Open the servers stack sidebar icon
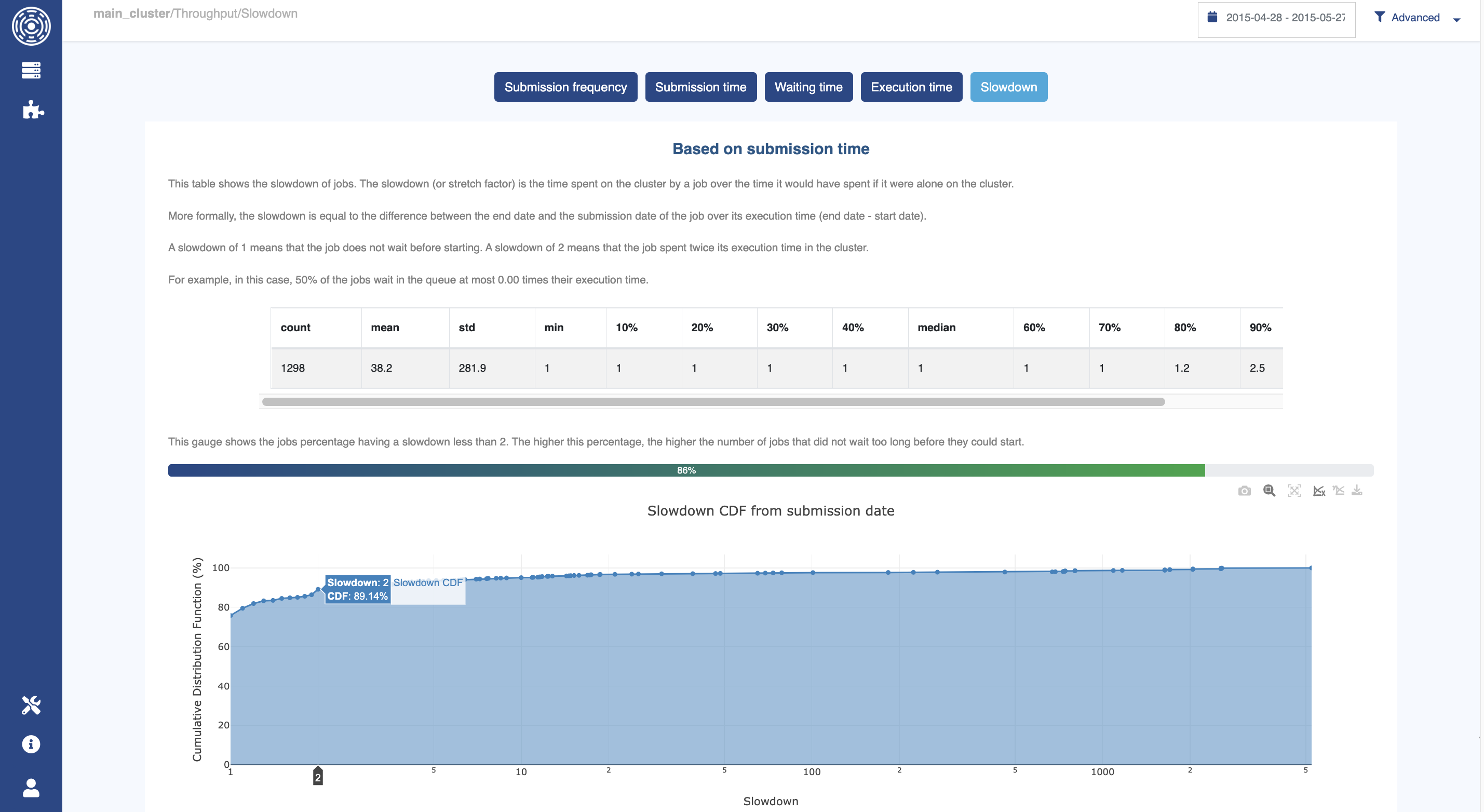This screenshot has height=812, width=1484. [x=31, y=70]
